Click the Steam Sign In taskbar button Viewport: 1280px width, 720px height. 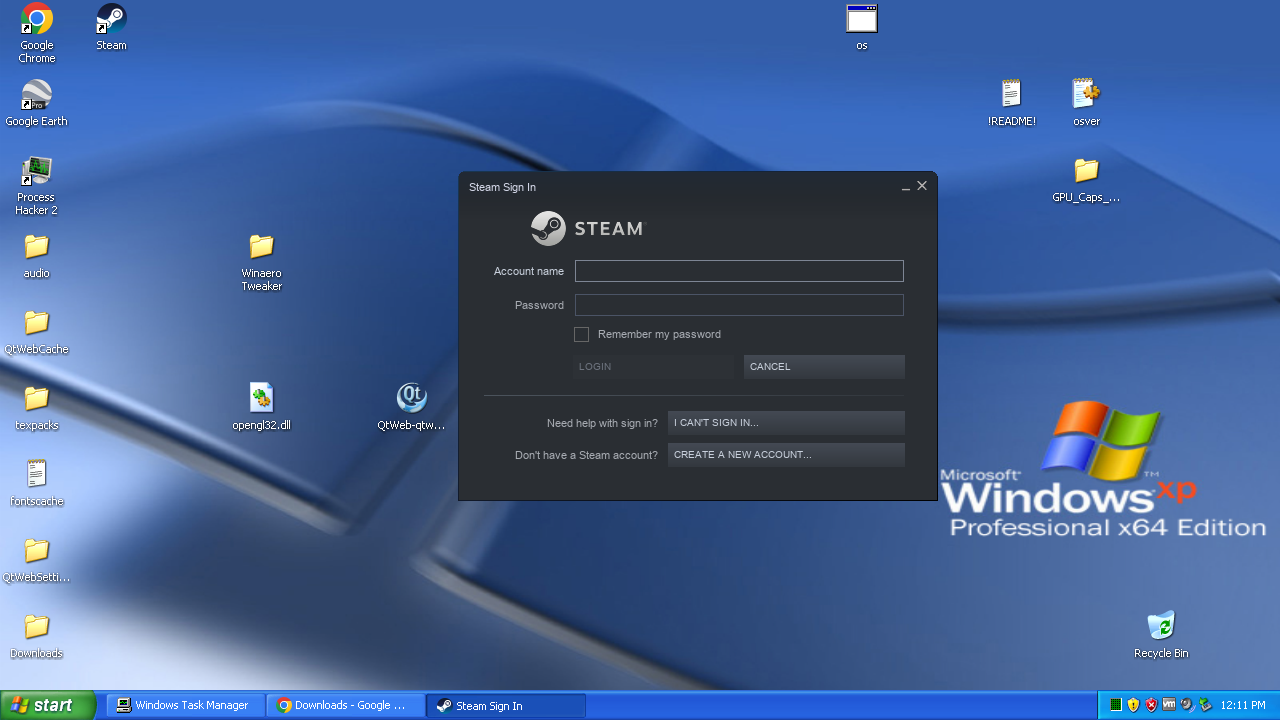(x=506, y=705)
